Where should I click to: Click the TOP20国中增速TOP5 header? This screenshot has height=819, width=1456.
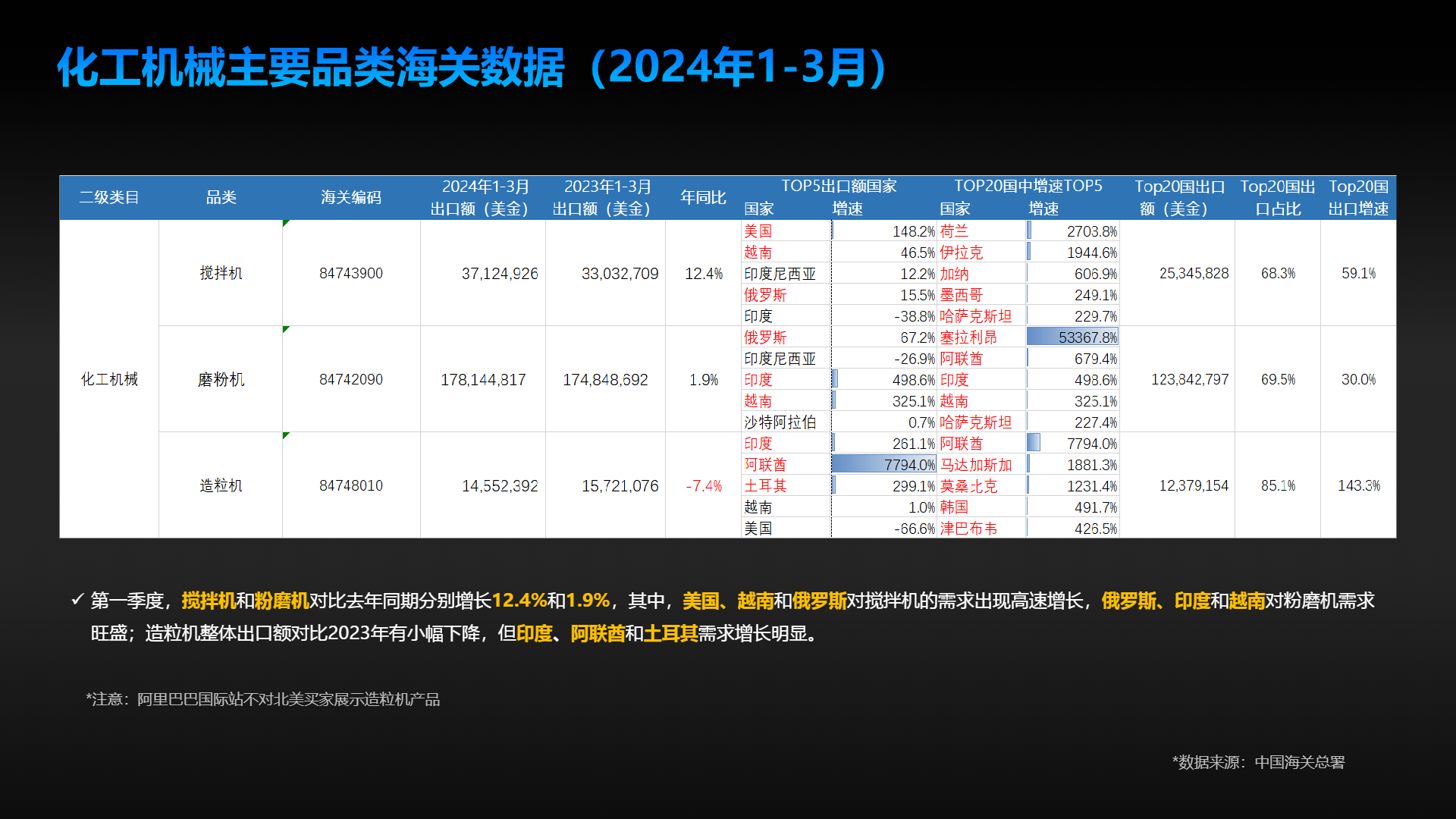pyautogui.click(x=1028, y=186)
